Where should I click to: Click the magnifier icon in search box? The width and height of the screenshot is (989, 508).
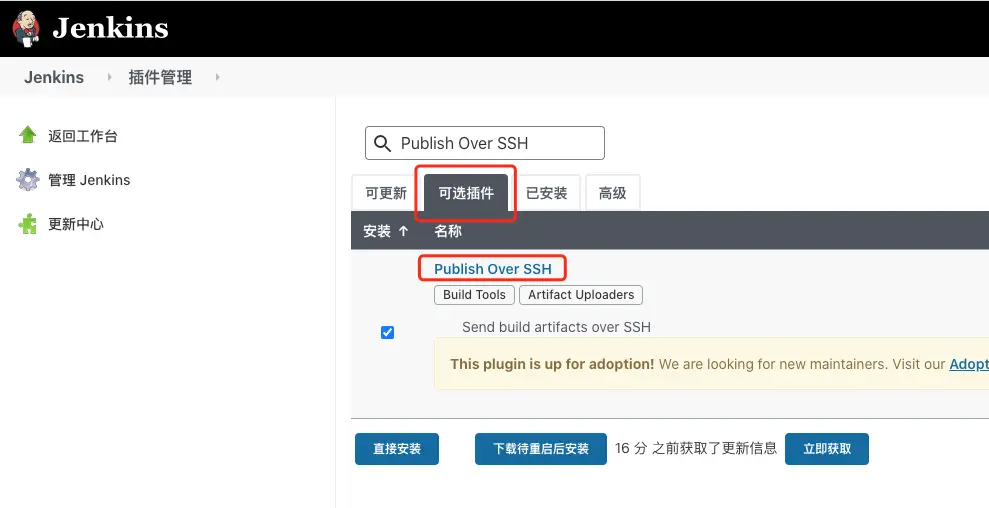382,143
